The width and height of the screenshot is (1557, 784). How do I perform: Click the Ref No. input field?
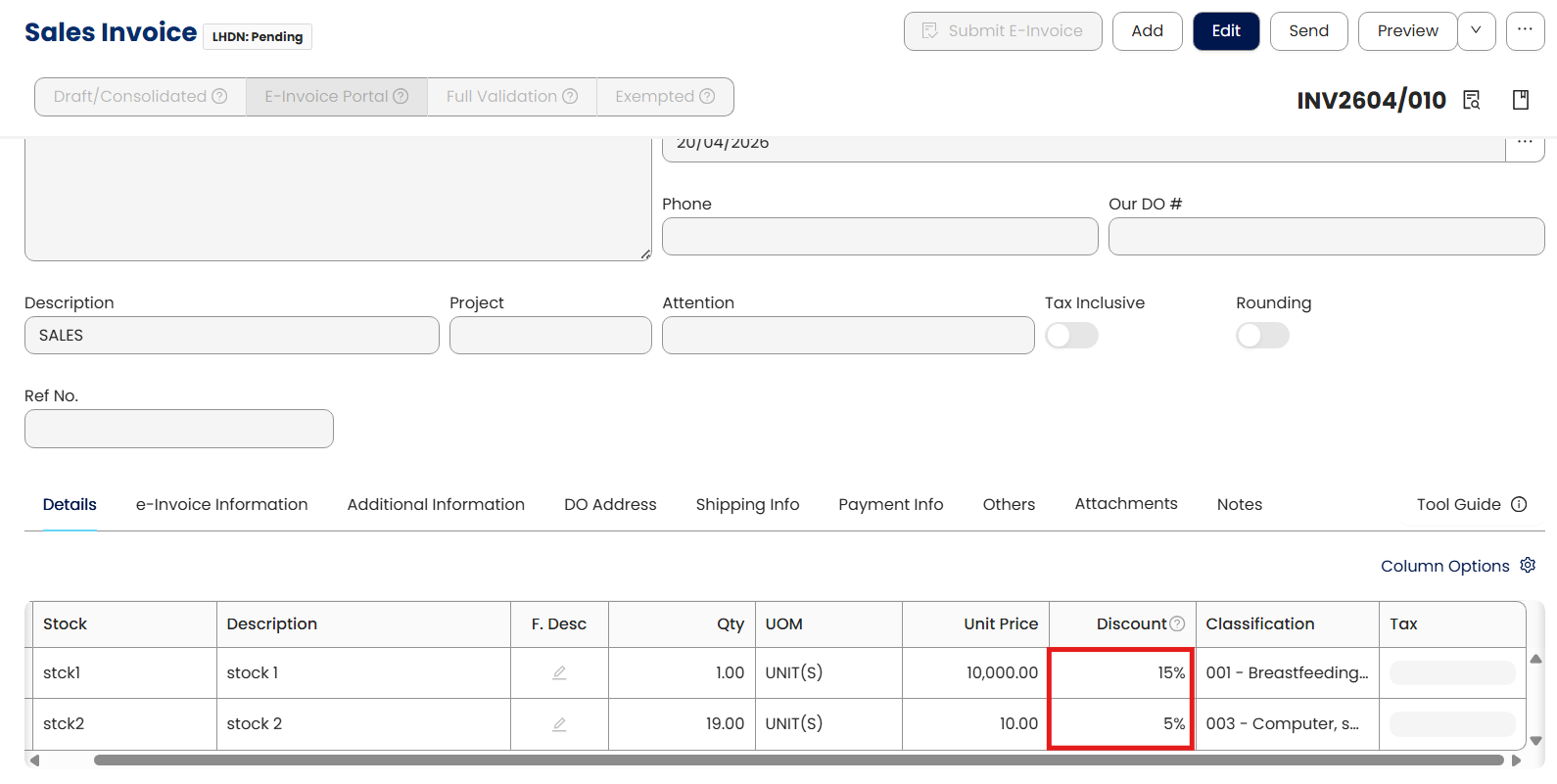(179, 429)
